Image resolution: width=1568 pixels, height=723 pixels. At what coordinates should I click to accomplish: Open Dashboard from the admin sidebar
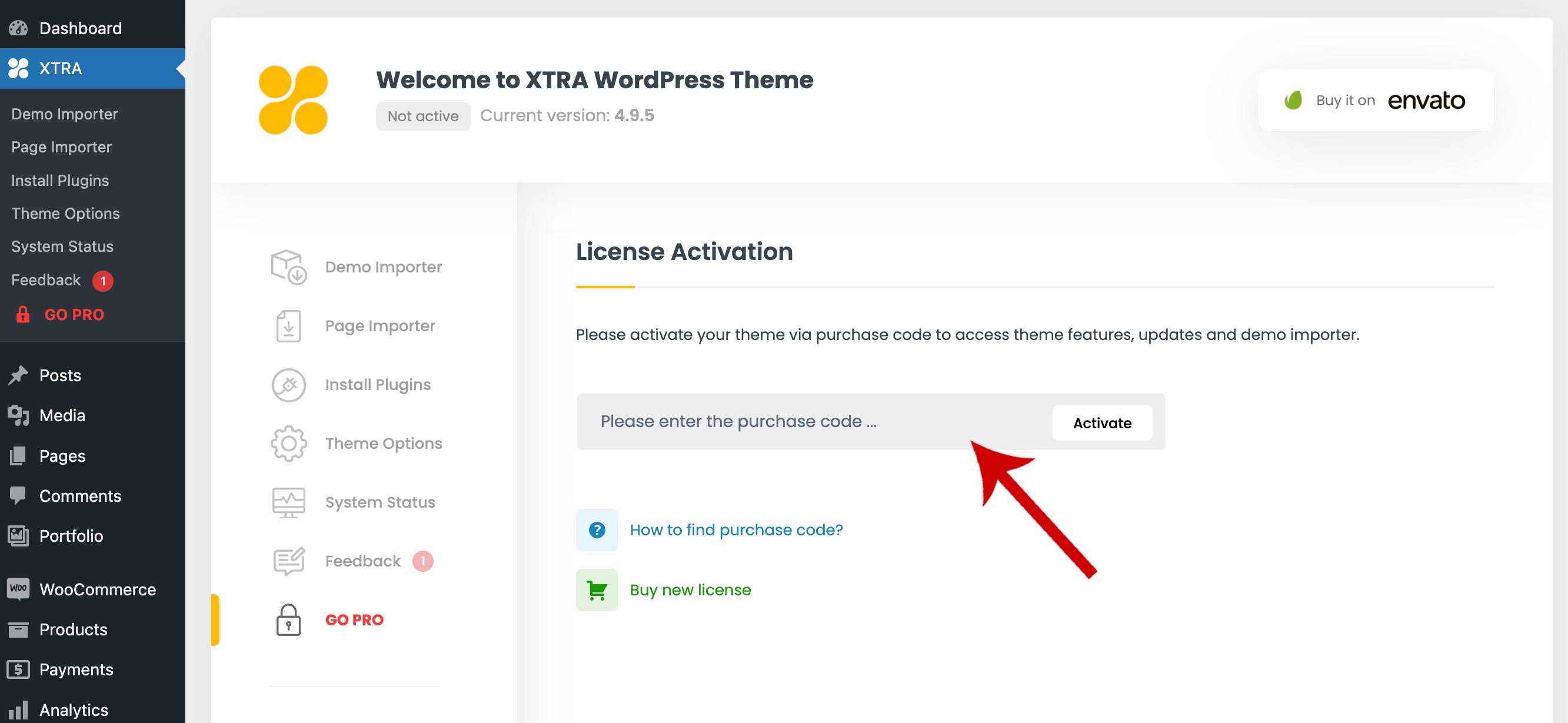pos(80,28)
